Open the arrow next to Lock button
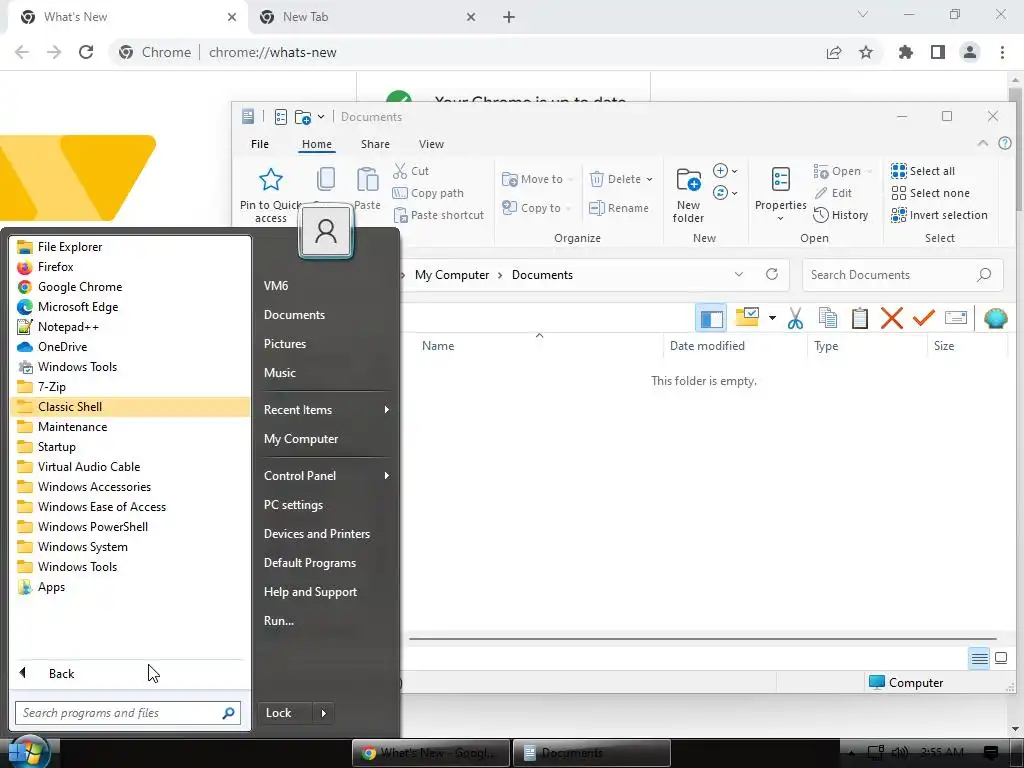Screen dimensions: 1024x768 point(323,713)
